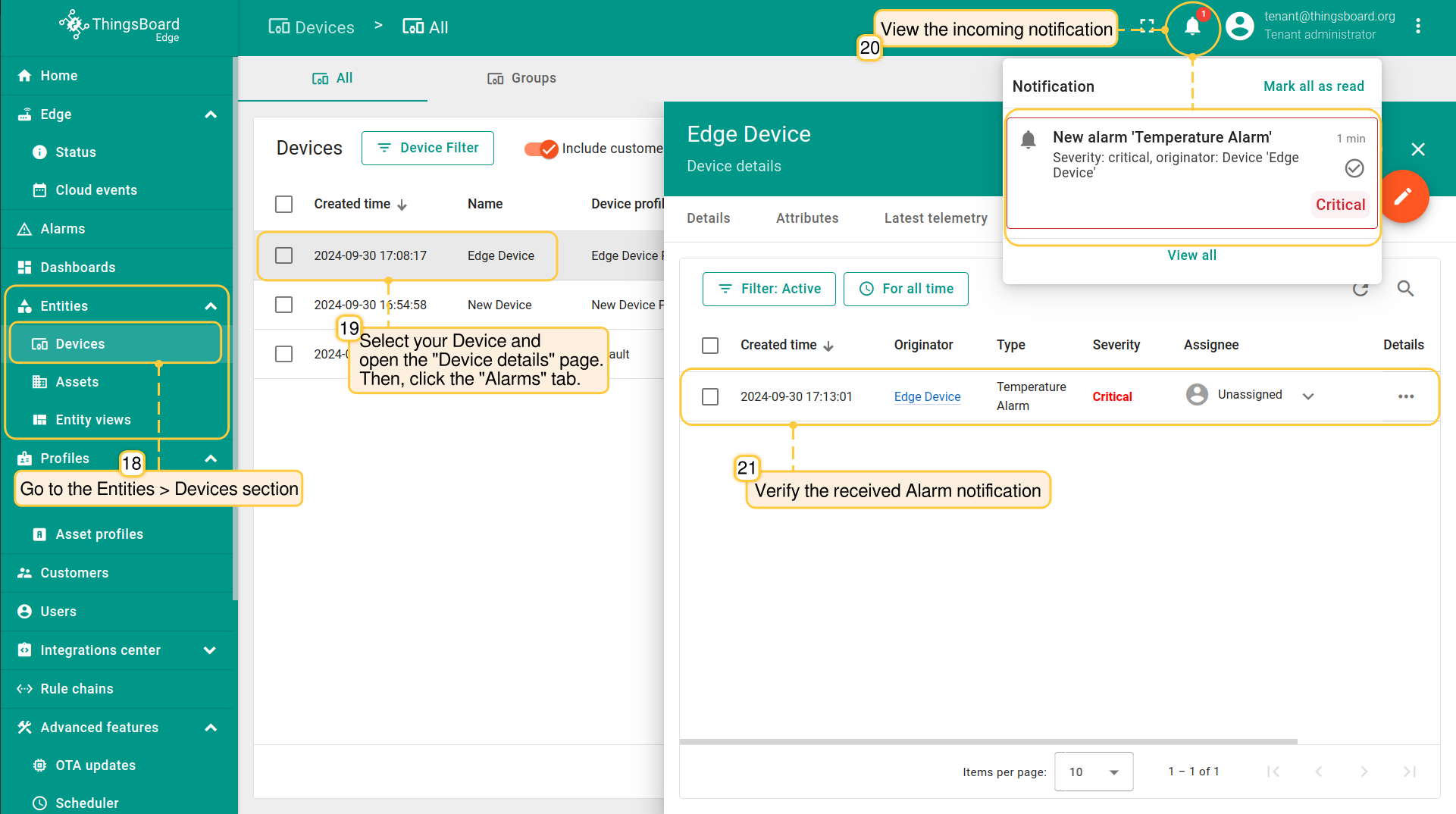Screen dimensions: 1456x814
Task: Open the alarms search magnifier icon
Action: [1405, 289]
